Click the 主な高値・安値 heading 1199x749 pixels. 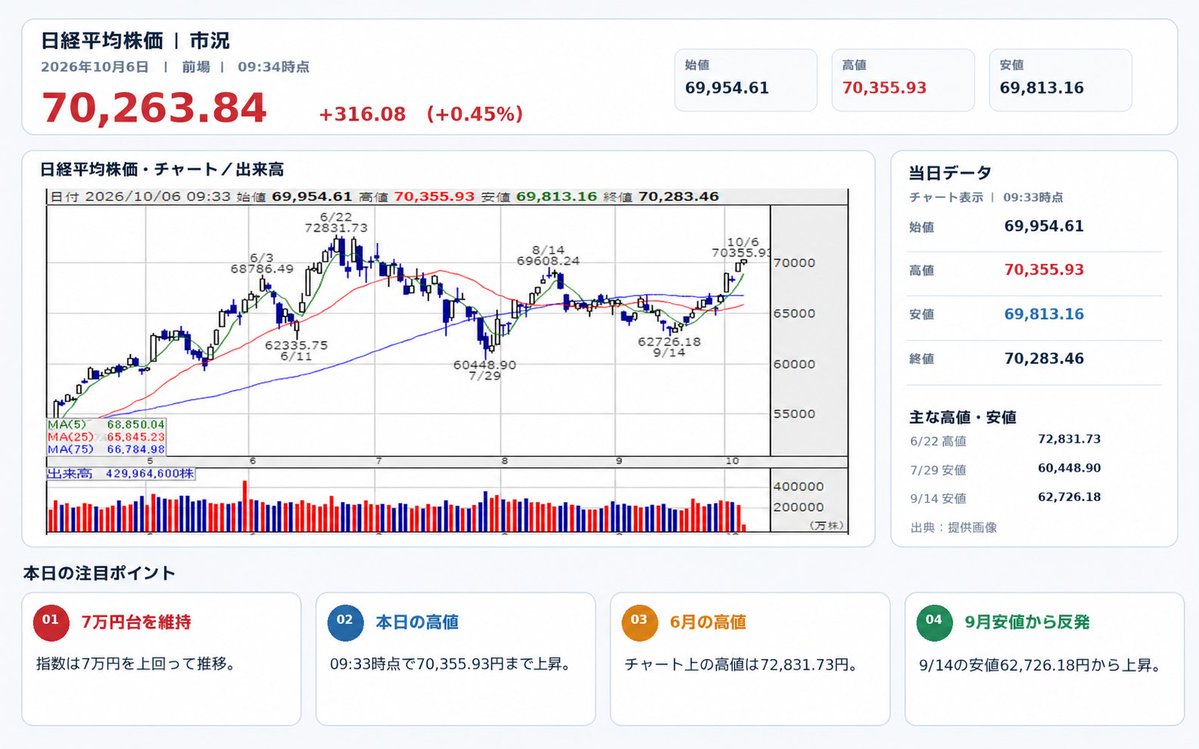point(963,417)
